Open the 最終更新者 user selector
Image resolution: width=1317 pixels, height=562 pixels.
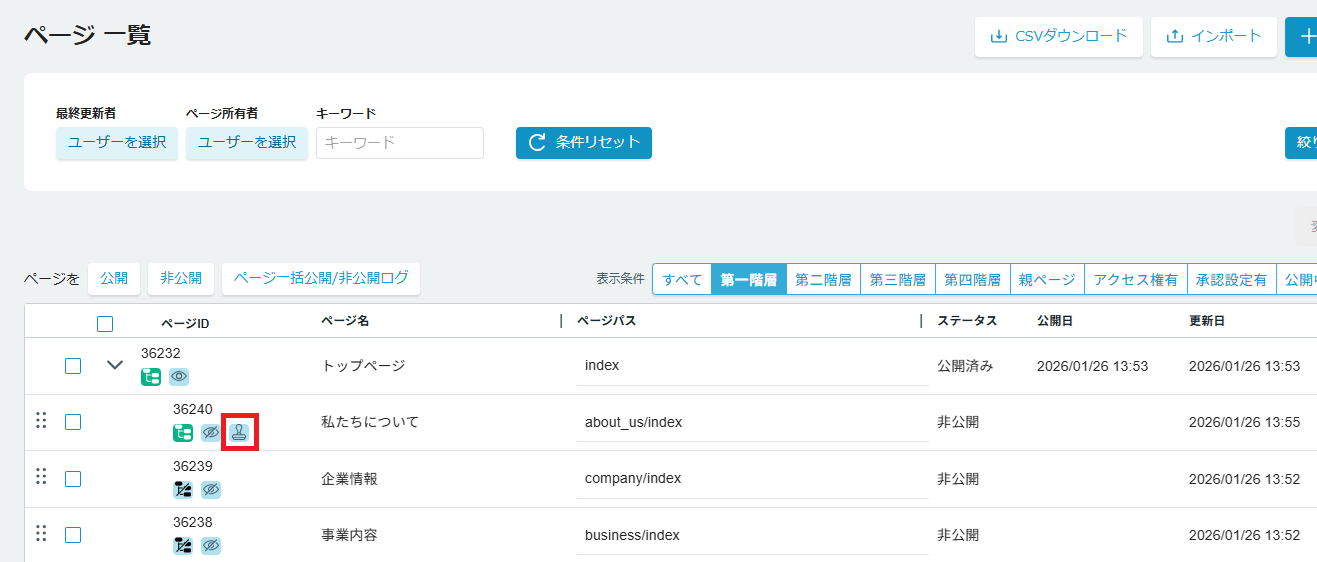(x=117, y=143)
